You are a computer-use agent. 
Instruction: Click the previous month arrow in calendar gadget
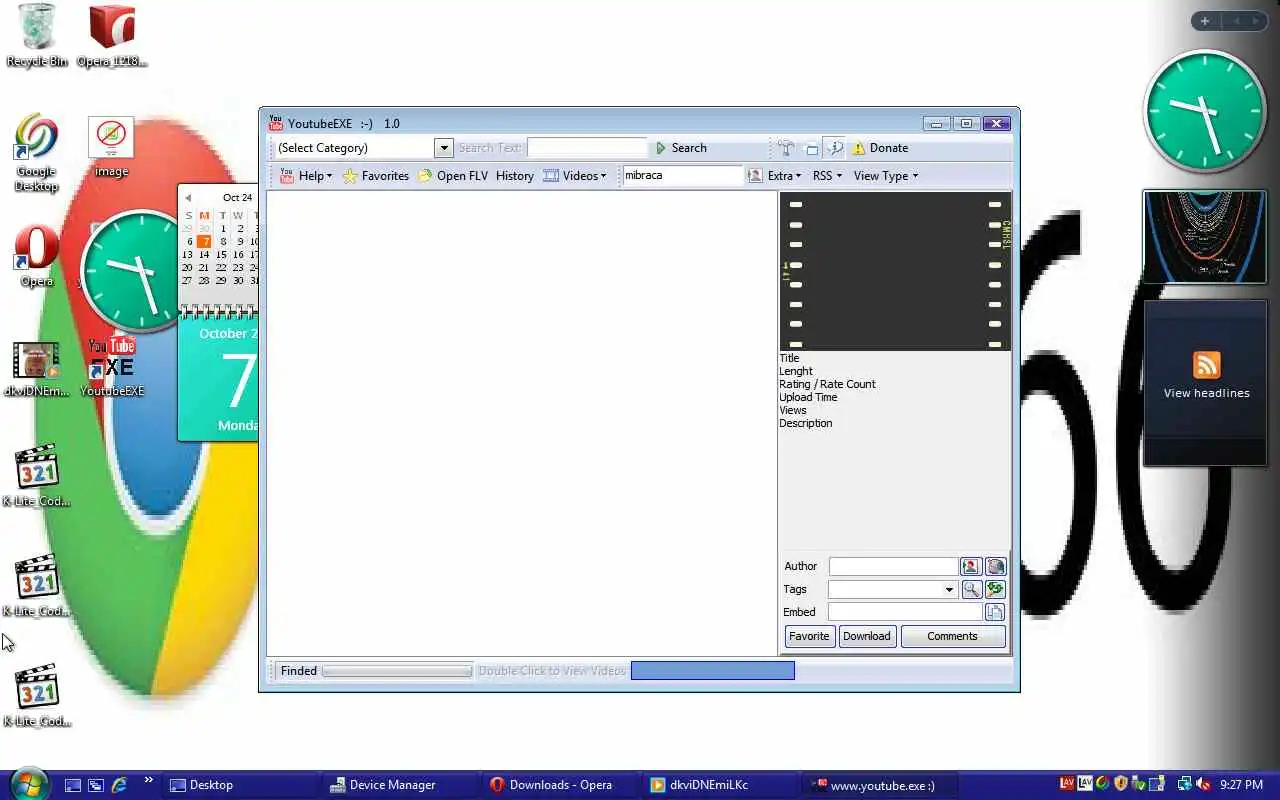pos(187,198)
